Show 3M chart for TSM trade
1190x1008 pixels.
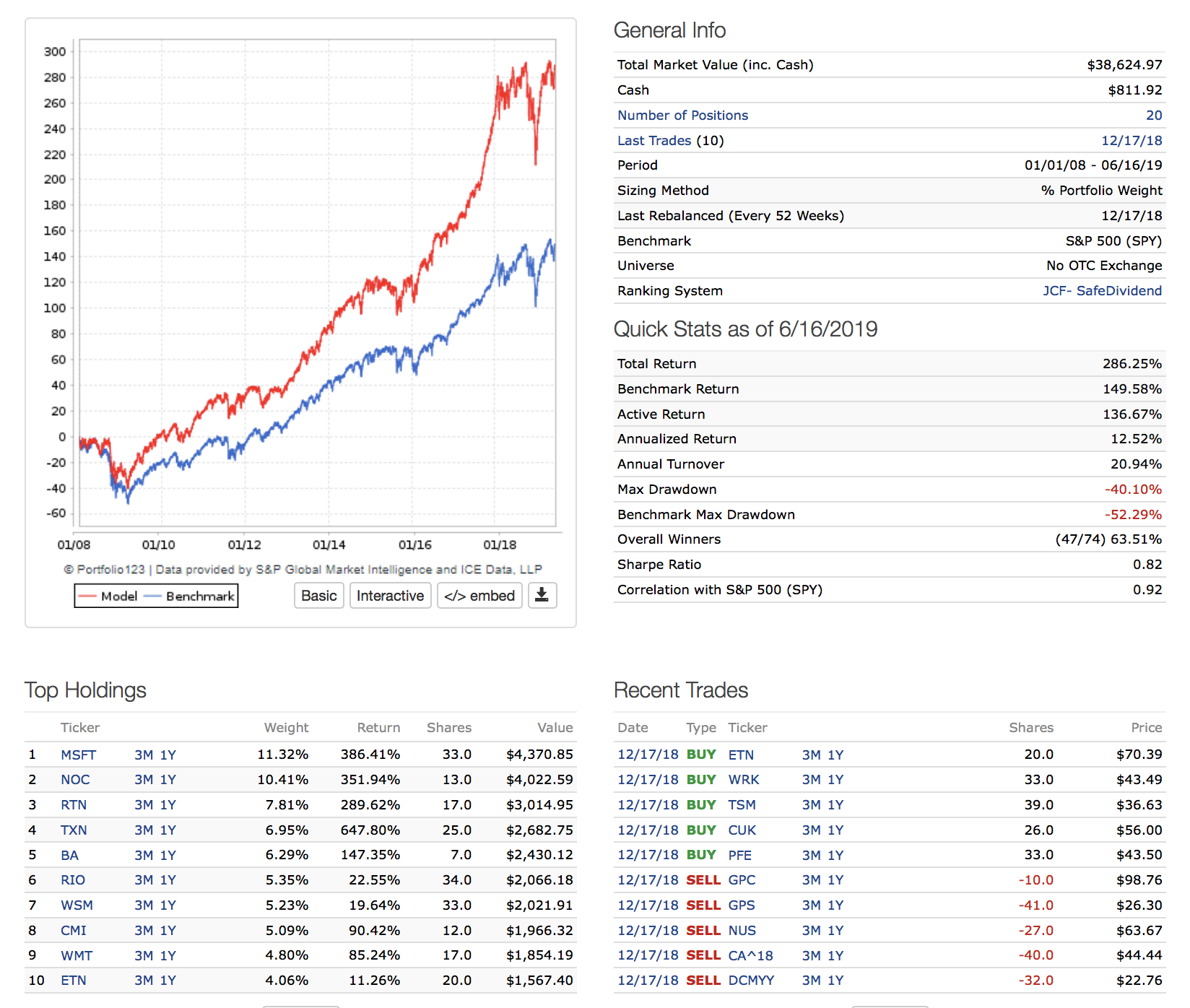811,805
